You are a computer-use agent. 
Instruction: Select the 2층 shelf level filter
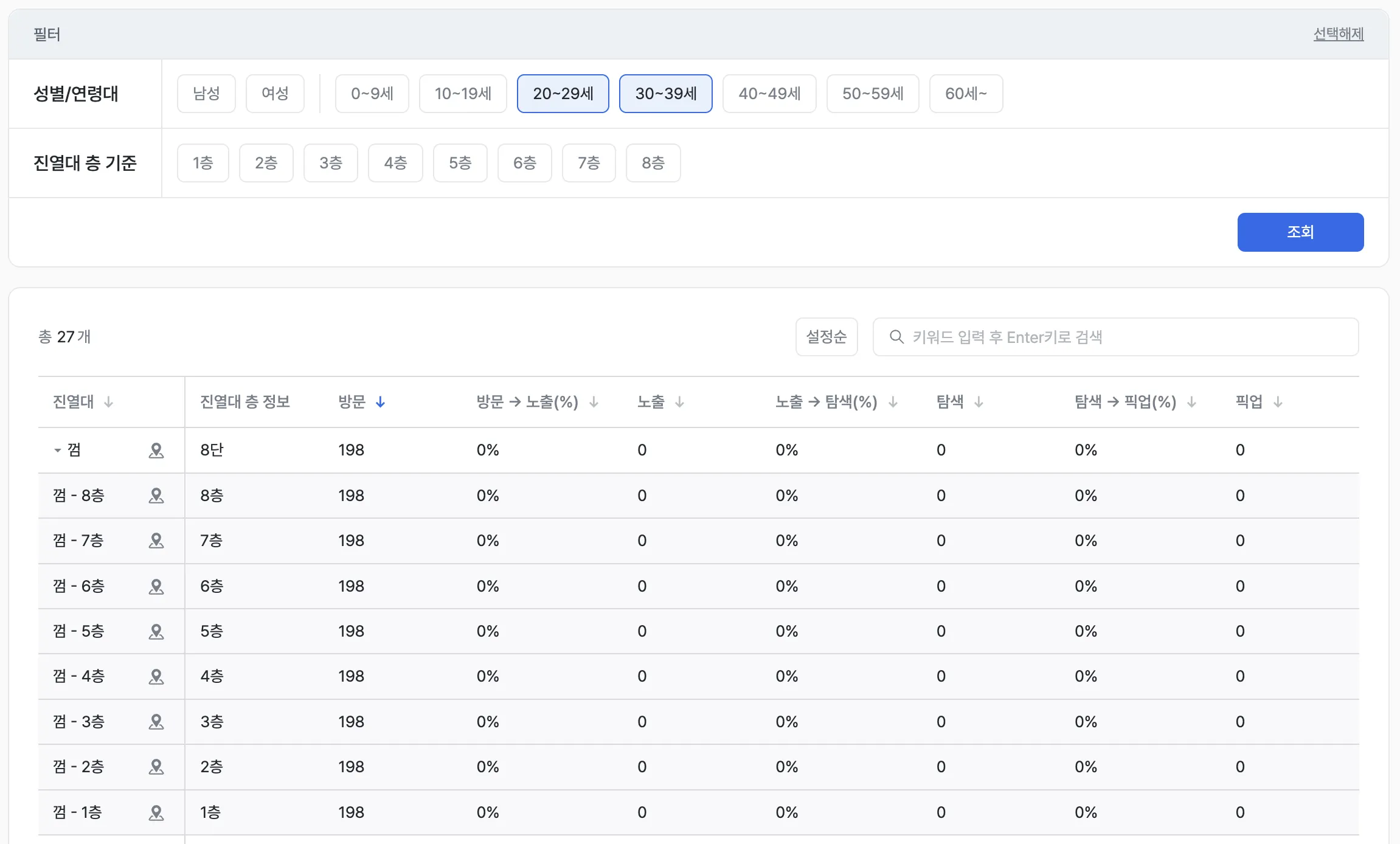click(266, 163)
